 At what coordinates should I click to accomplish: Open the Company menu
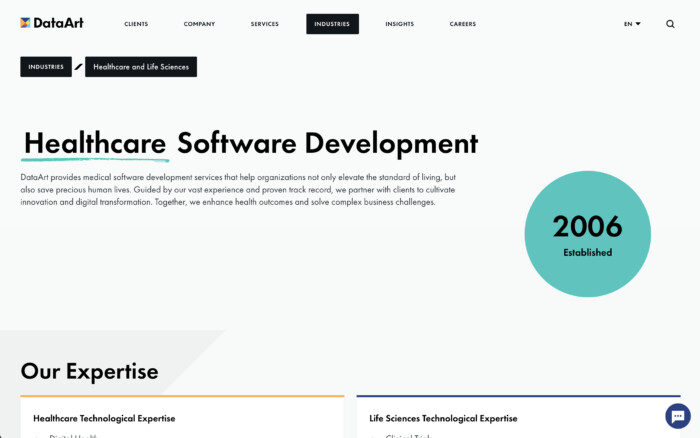(x=199, y=24)
